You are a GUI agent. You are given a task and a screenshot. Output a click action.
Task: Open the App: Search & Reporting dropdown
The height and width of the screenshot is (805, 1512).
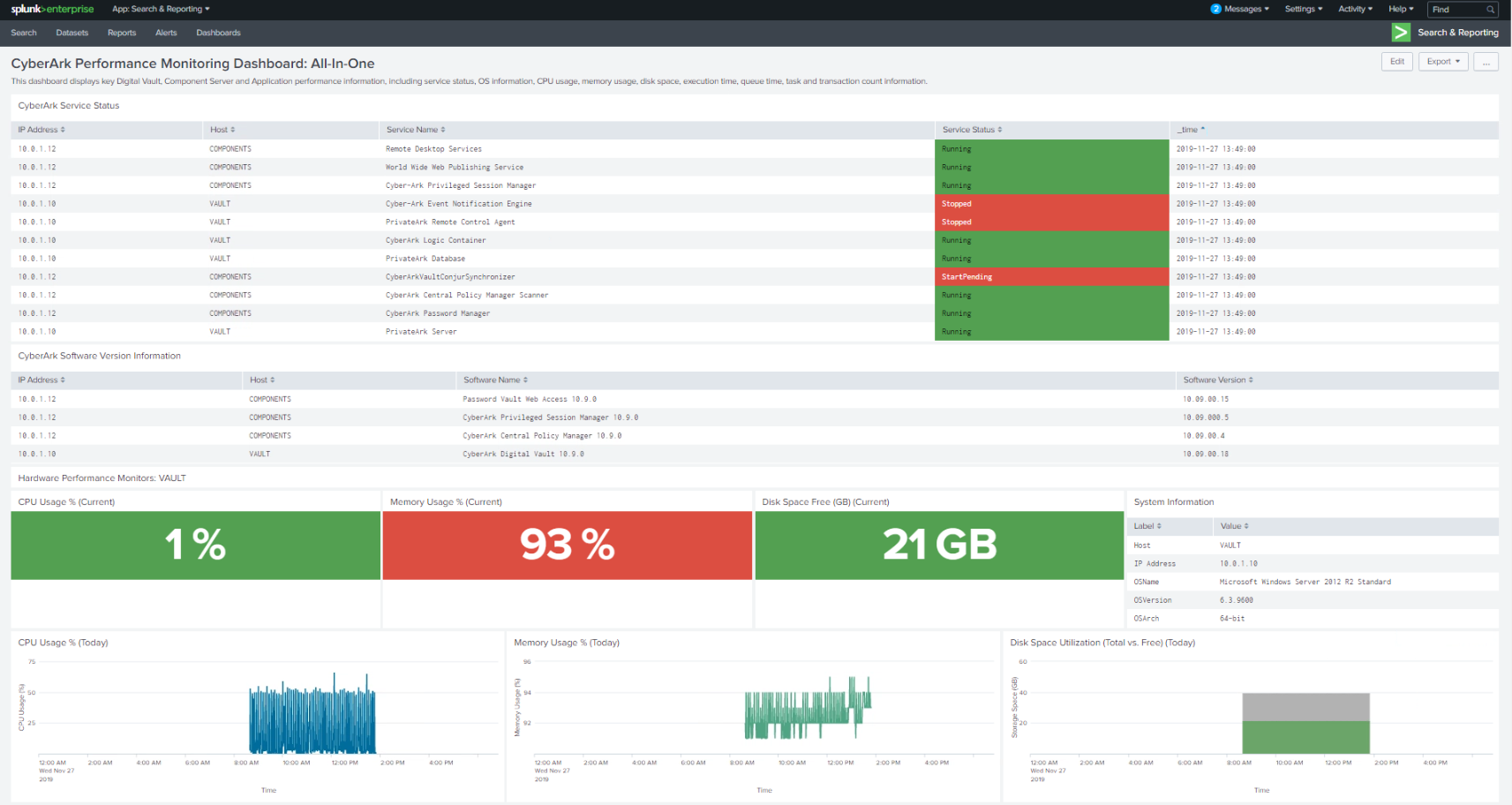click(x=161, y=9)
